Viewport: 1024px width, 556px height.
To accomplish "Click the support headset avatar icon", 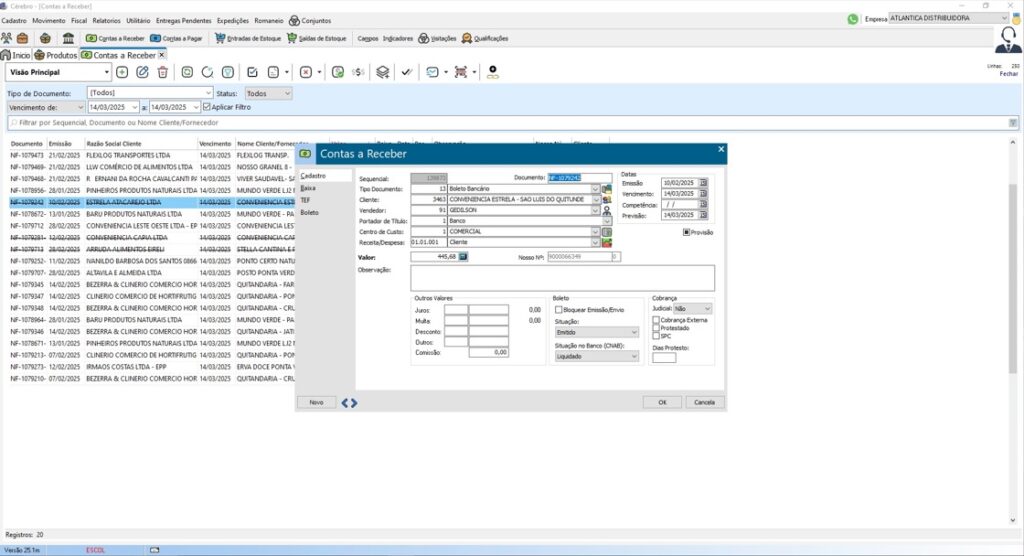I will pyautogui.click(x=1008, y=41).
